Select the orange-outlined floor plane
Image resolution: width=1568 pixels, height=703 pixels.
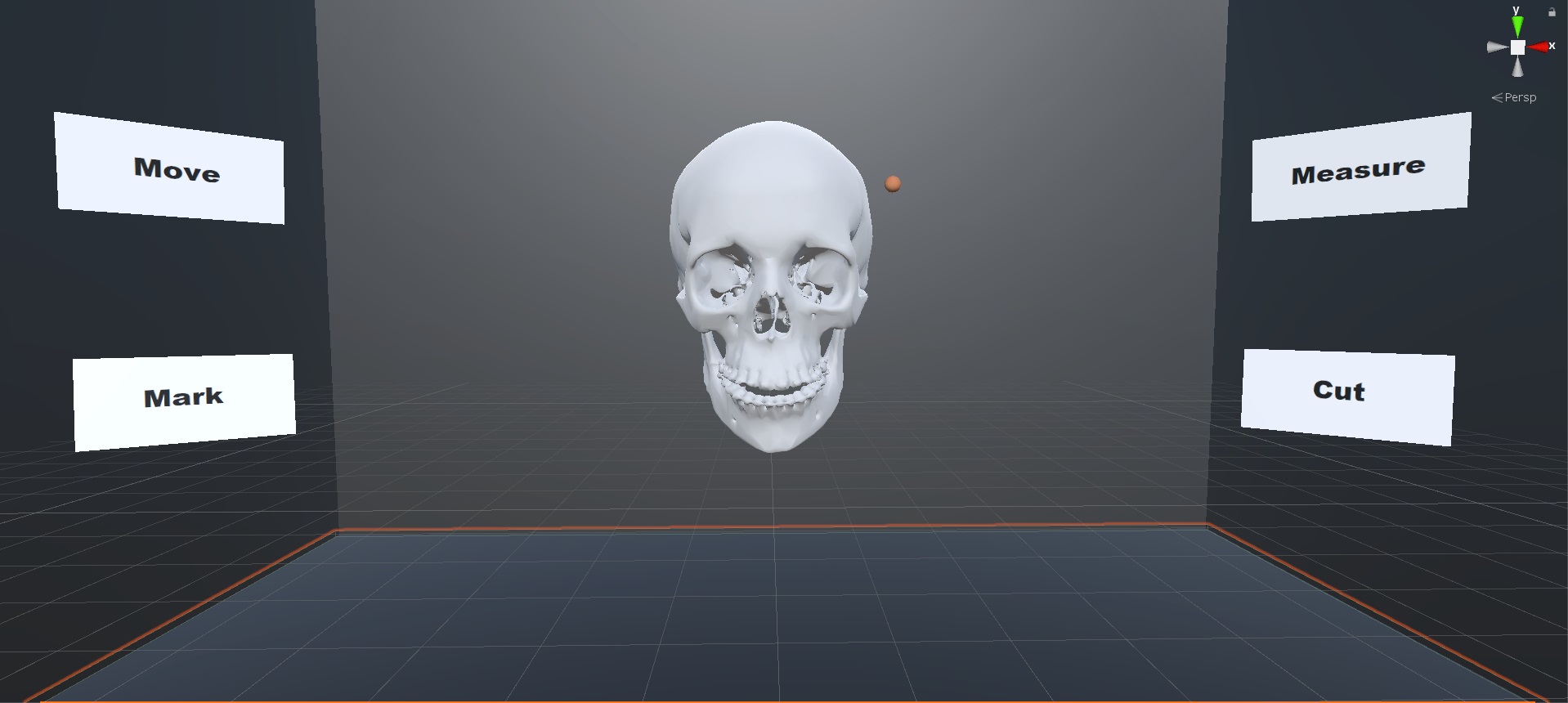[768, 613]
